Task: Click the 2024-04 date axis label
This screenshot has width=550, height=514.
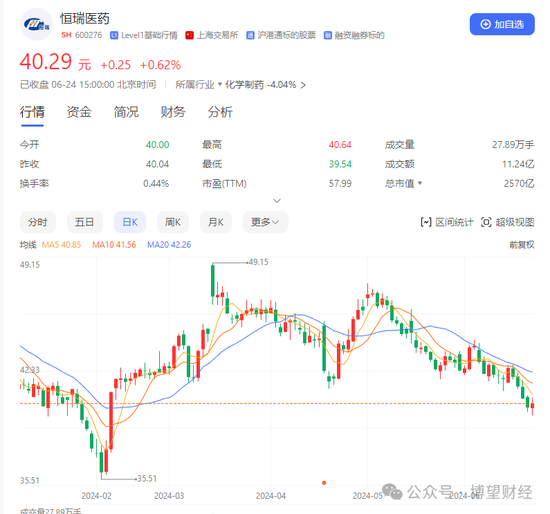Action: click(x=271, y=496)
